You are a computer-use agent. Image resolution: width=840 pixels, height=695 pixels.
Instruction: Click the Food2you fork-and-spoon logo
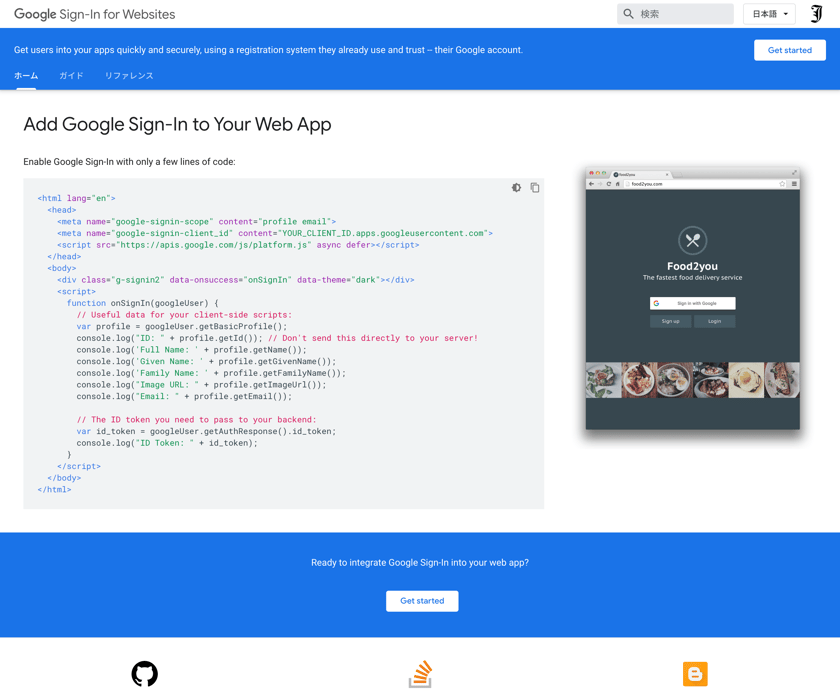click(693, 241)
